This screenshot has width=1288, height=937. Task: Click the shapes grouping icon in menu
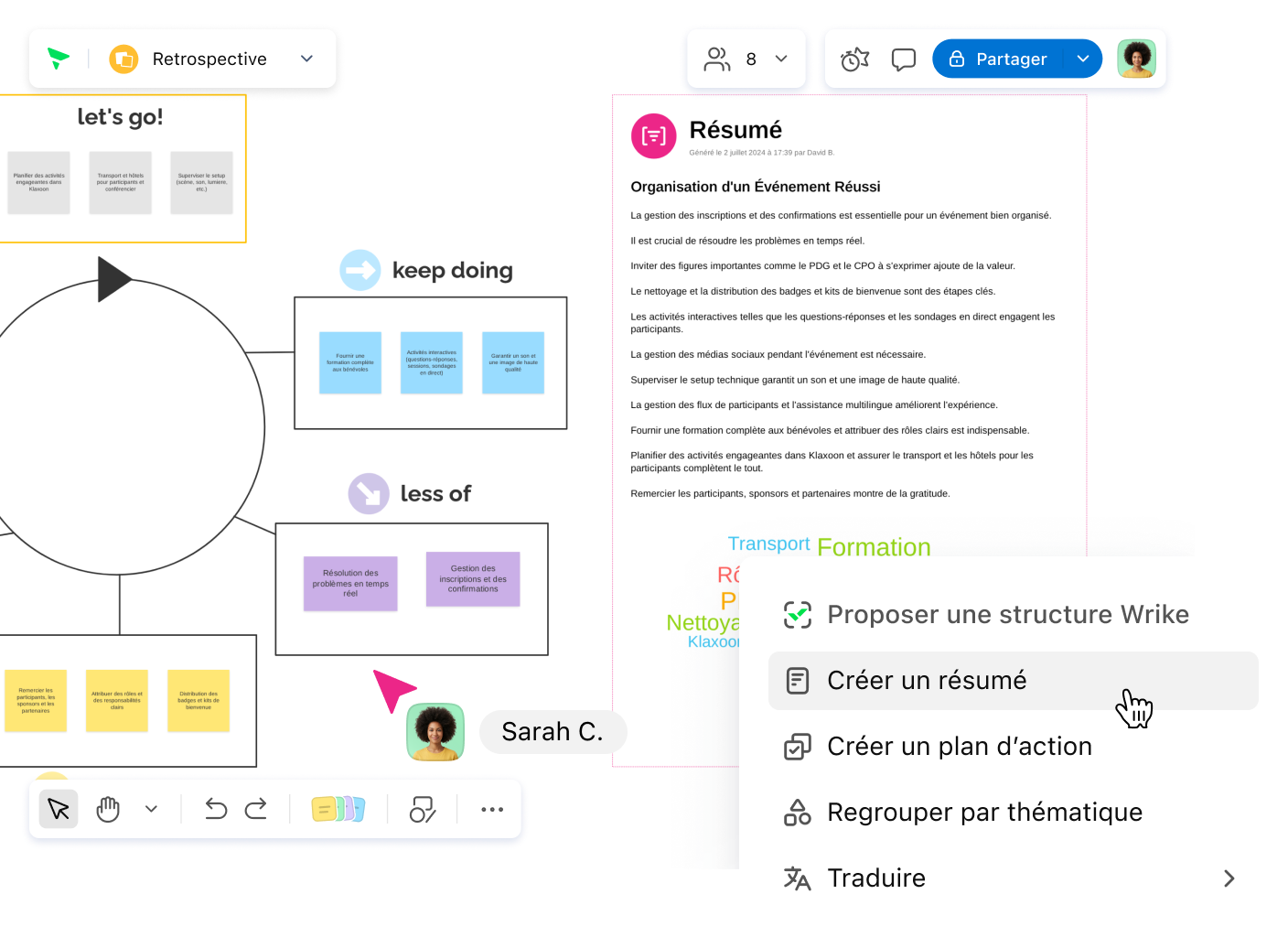[798, 813]
